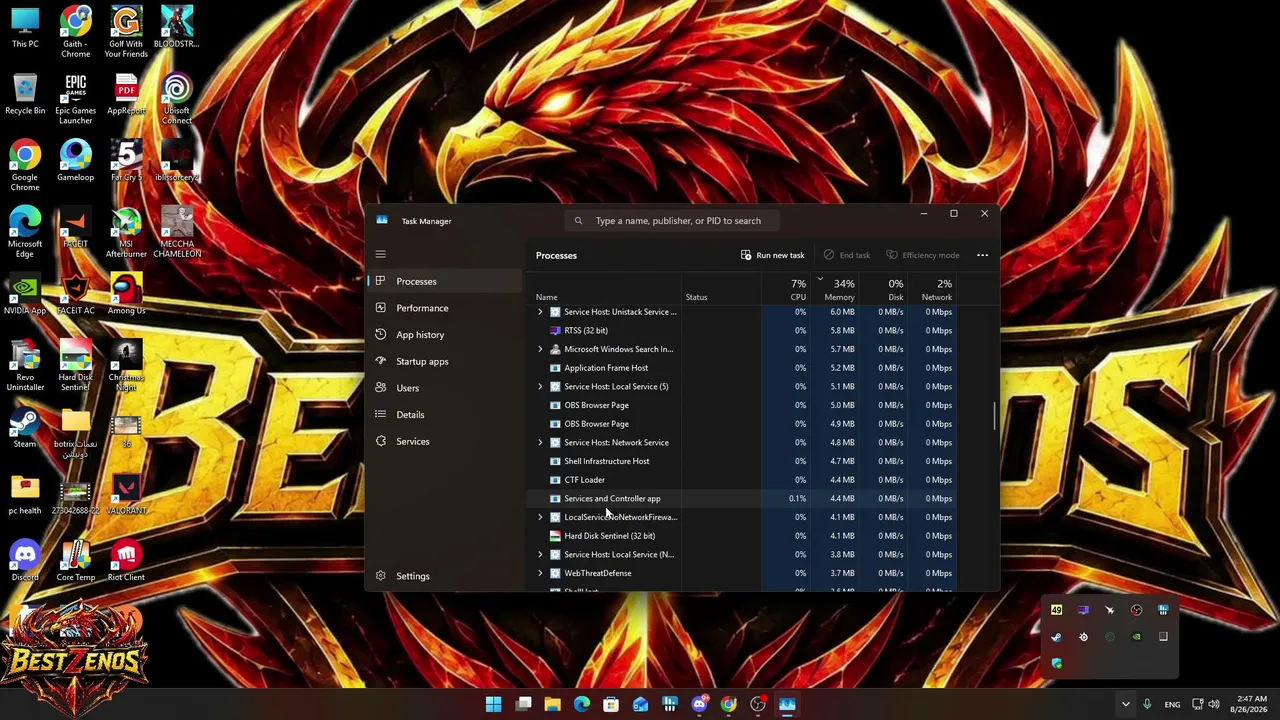This screenshot has width=1280, height=720.
Task: Select the Google Chrome desktop icon
Action: click(x=25, y=166)
